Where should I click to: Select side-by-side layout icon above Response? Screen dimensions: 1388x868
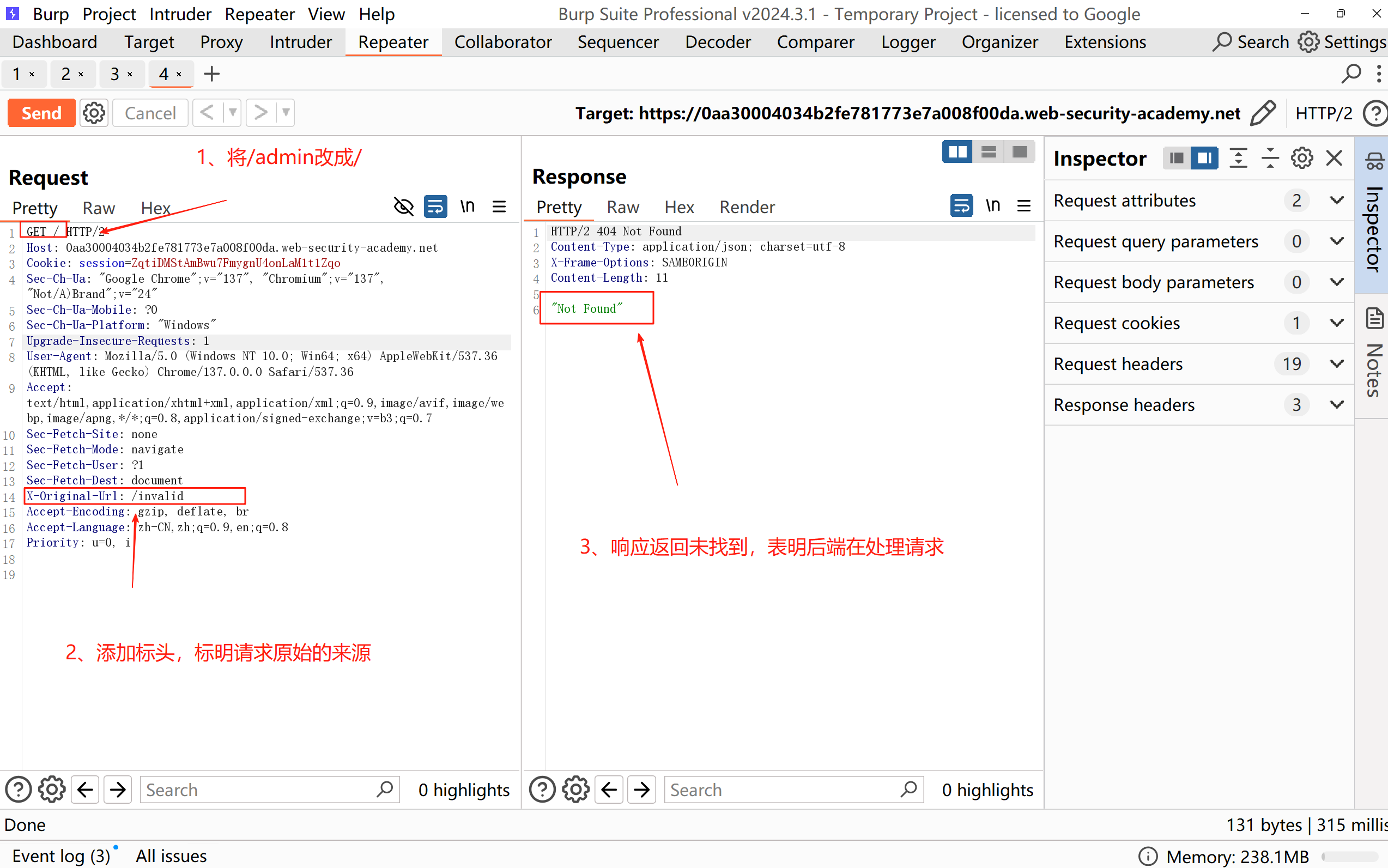957,152
